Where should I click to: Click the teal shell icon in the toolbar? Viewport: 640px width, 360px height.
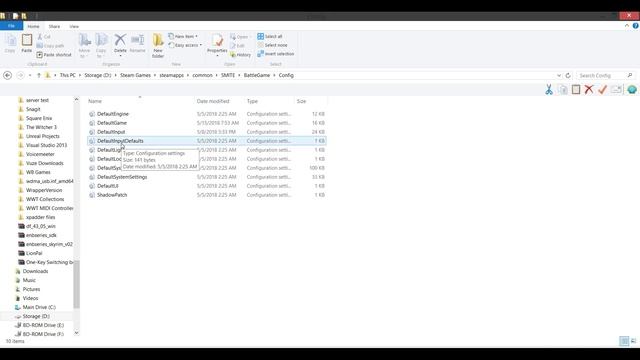(x=632, y=89)
